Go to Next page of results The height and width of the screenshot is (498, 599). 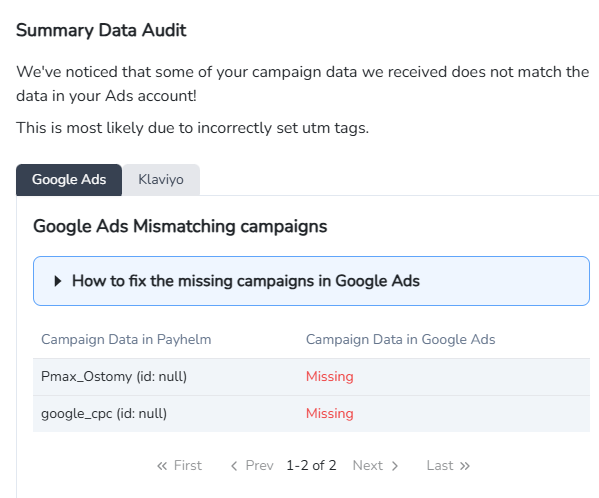click(x=376, y=466)
